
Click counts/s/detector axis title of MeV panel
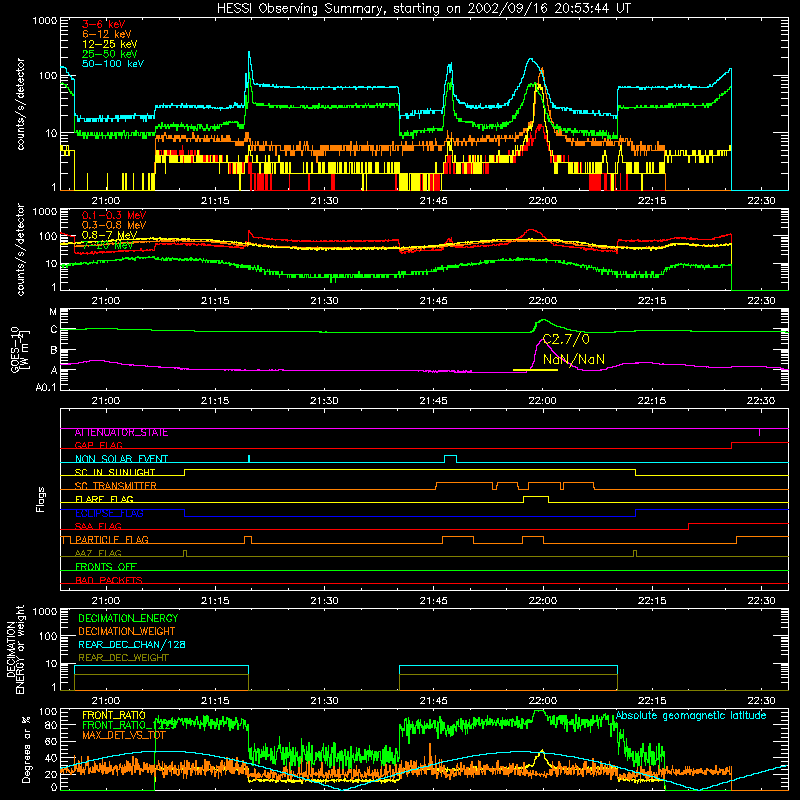click(x=20, y=249)
